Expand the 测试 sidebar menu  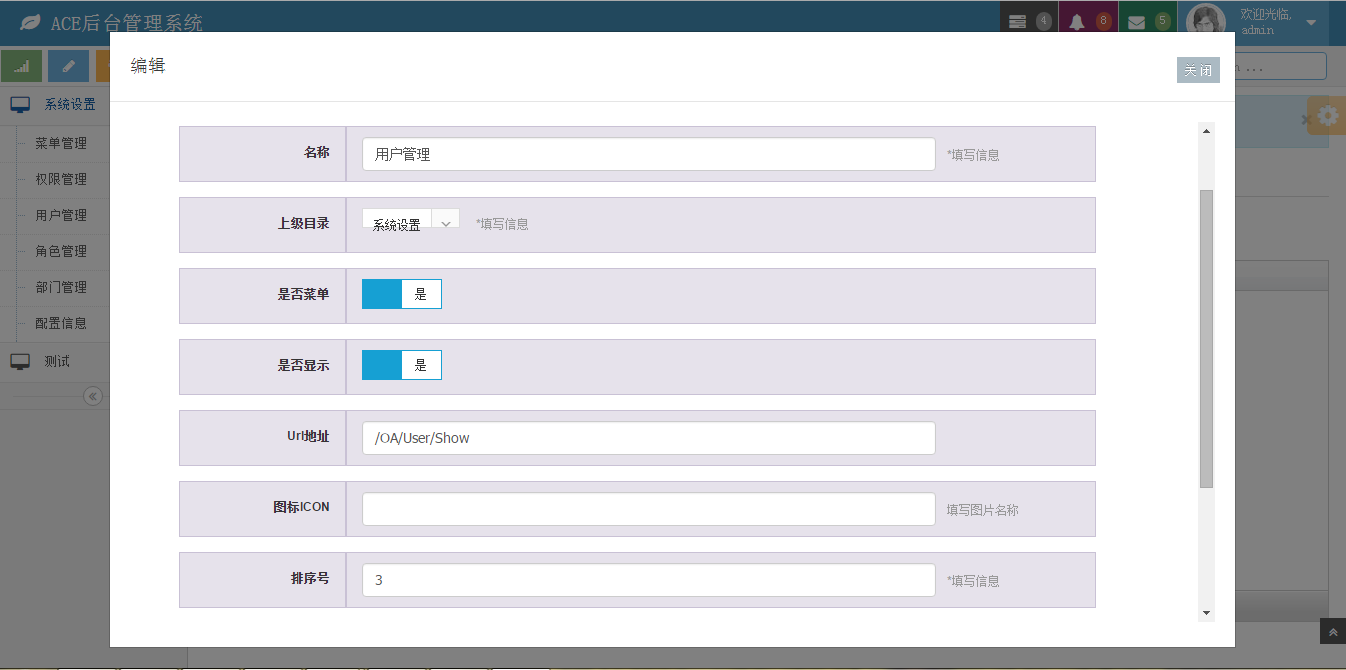click(x=57, y=361)
